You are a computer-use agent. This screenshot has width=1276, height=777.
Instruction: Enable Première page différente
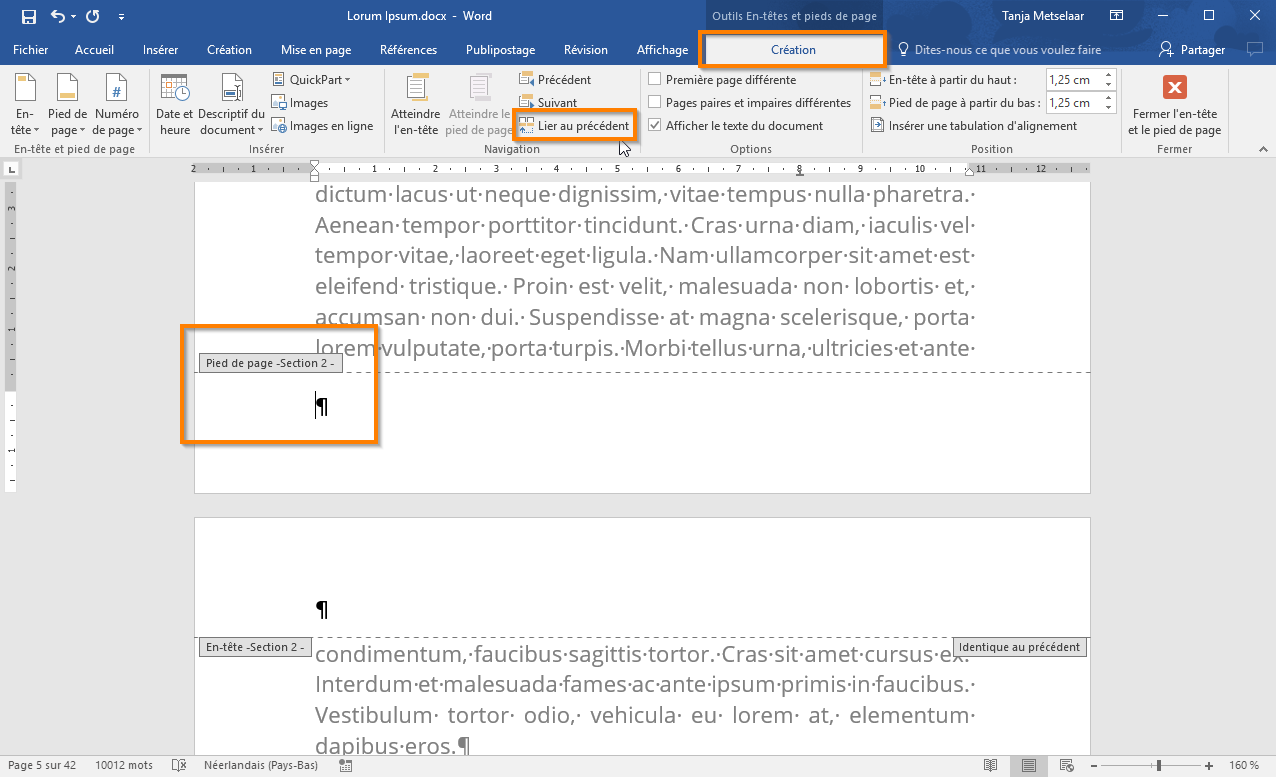pyautogui.click(x=722, y=79)
